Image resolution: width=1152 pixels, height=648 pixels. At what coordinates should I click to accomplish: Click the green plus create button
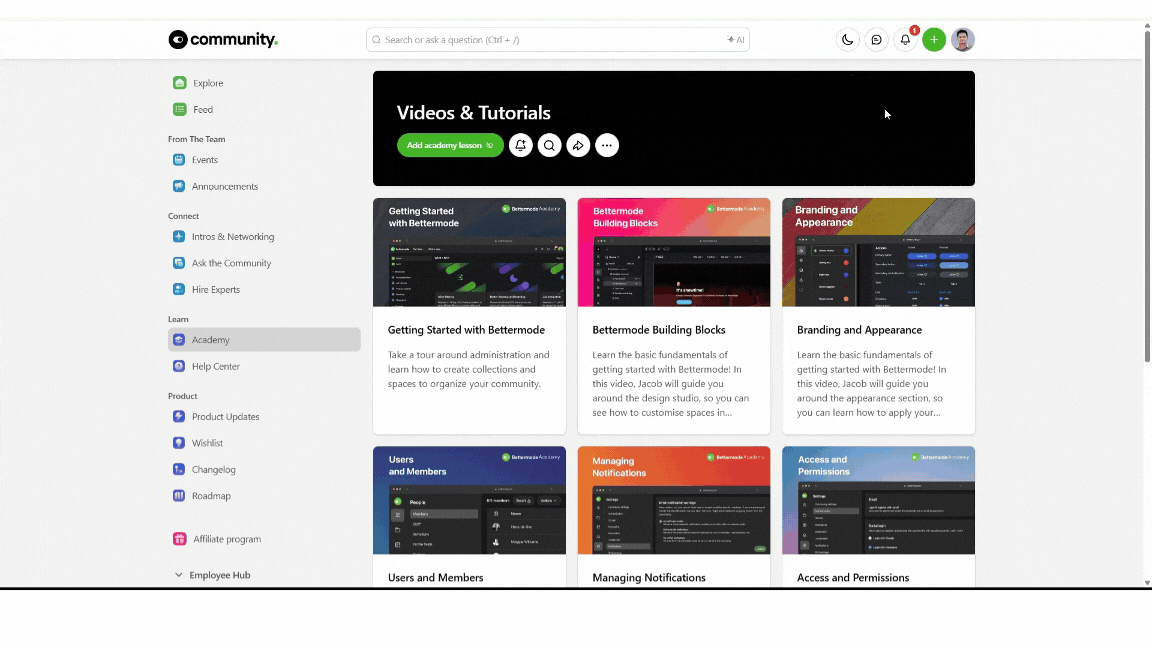tap(934, 40)
